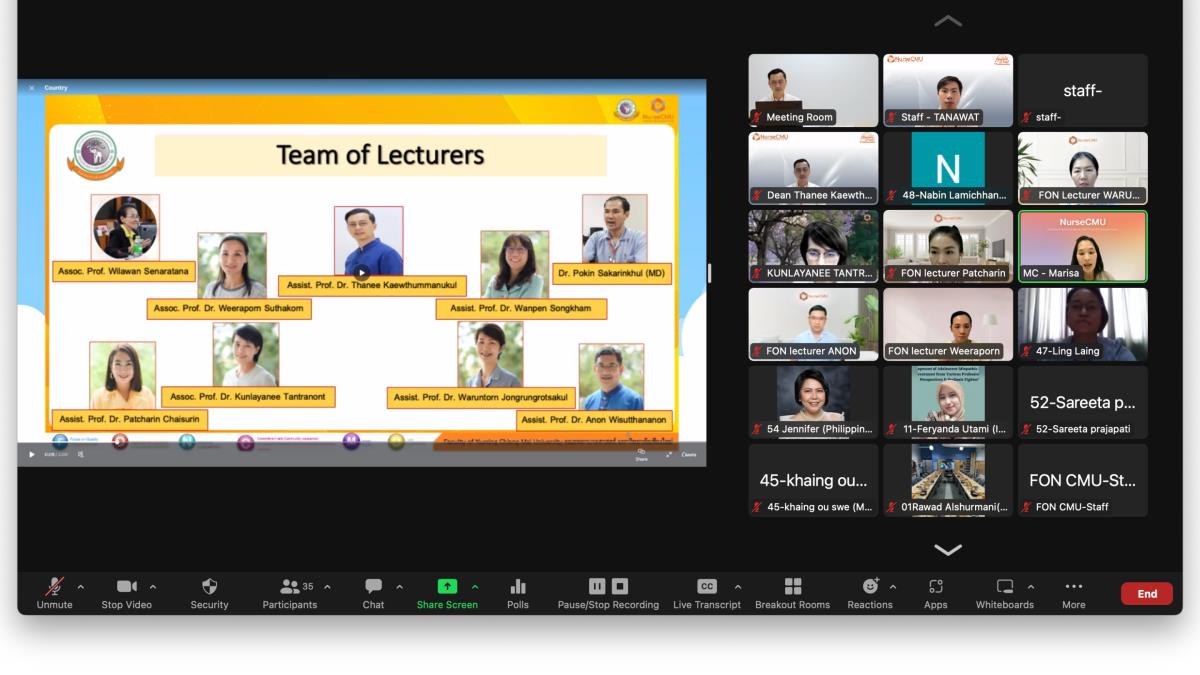Open share screen options arrow
The height and width of the screenshot is (675, 1200).
(x=475, y=587)
